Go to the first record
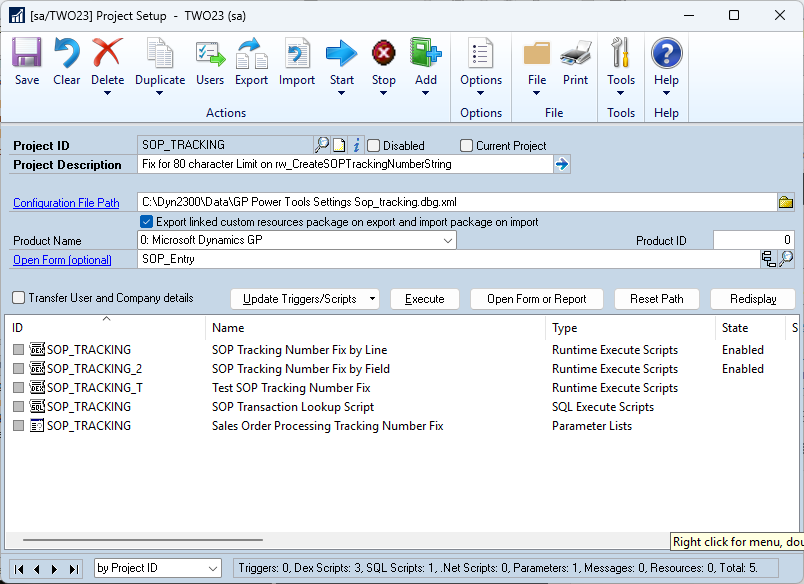The height and width of the screenshot is (584, 804). click(19, 569)
